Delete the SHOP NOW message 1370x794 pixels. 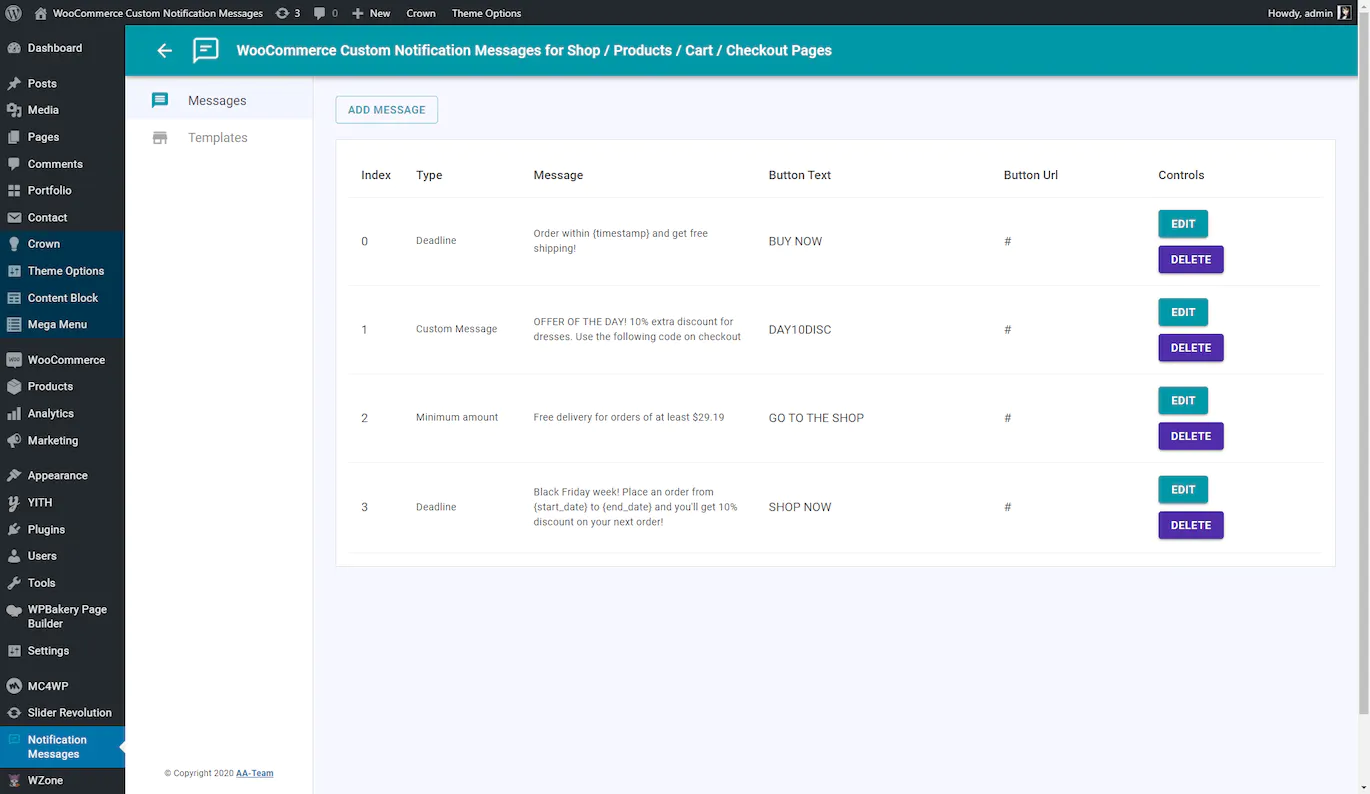click(1191, 525)
